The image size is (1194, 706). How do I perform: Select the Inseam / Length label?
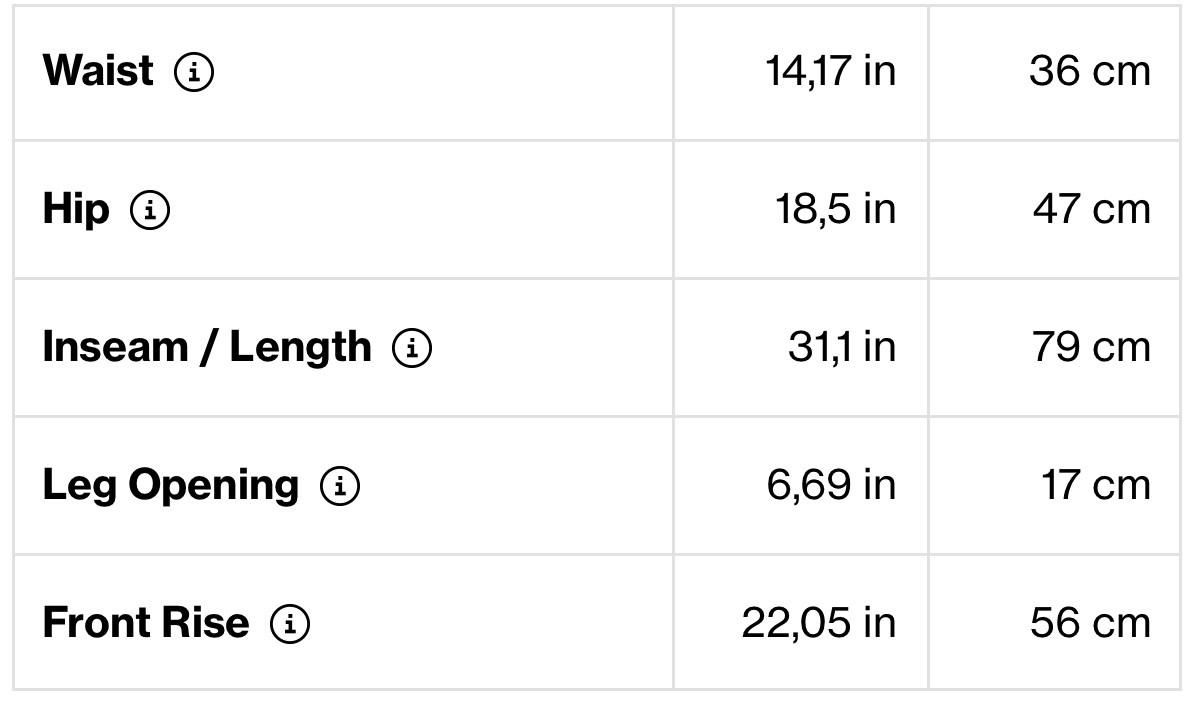click(207, 348)
